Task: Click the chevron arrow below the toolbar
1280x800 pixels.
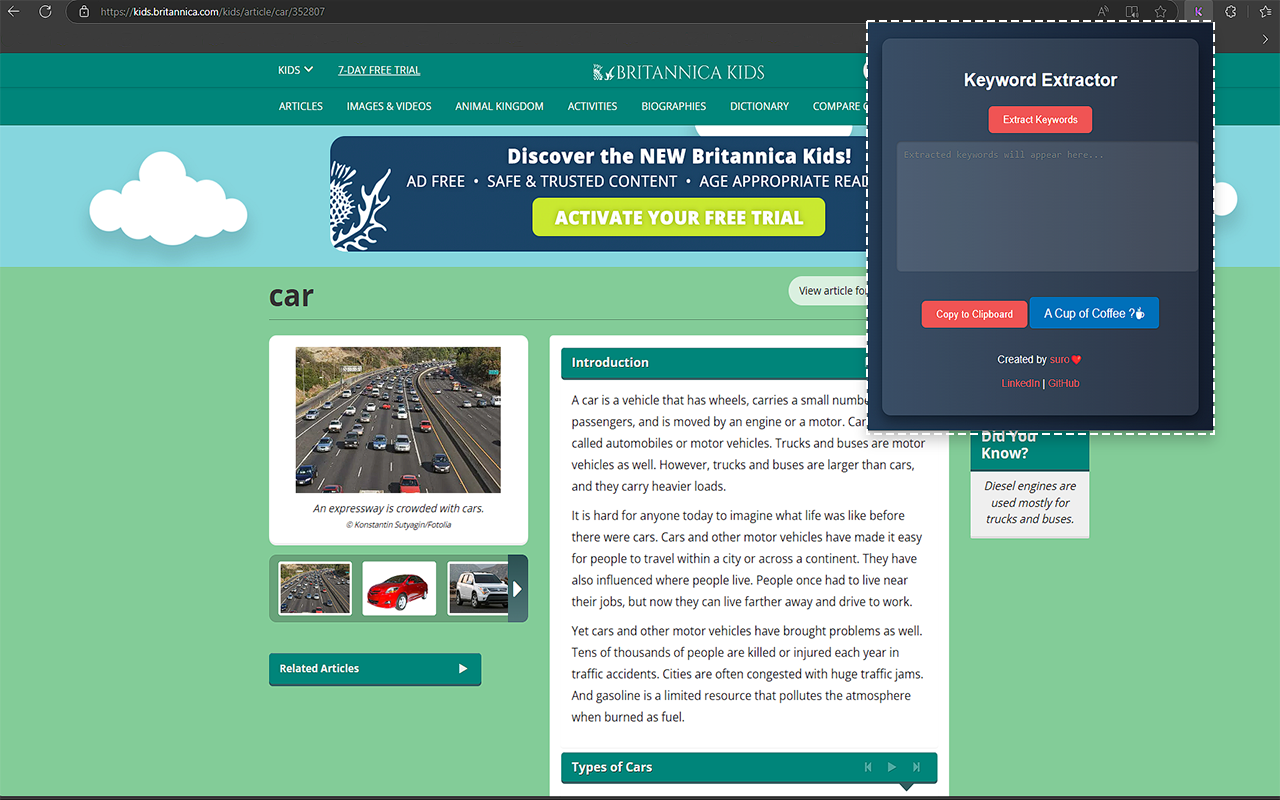Action: 1265,39
